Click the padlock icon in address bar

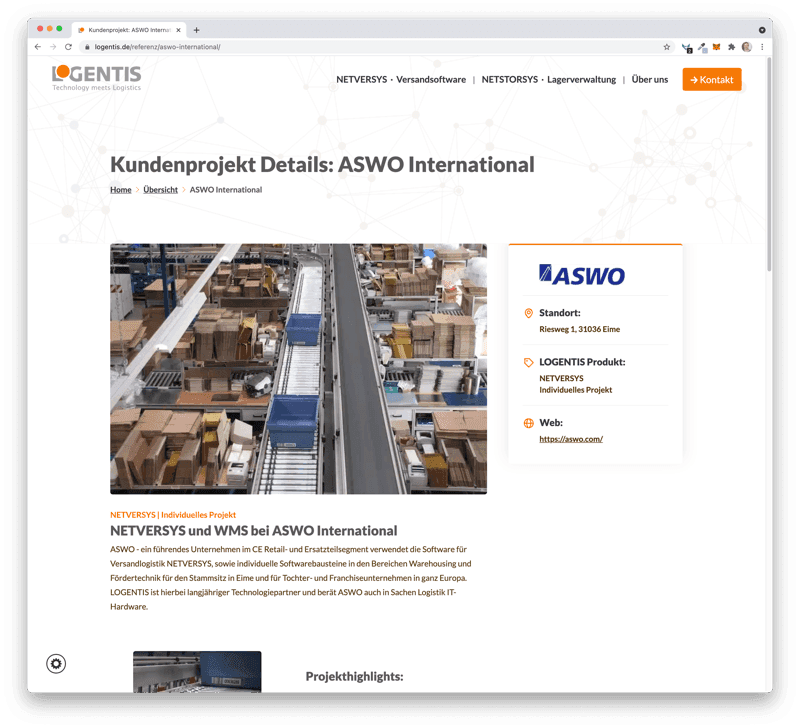(x=87, y=47)
